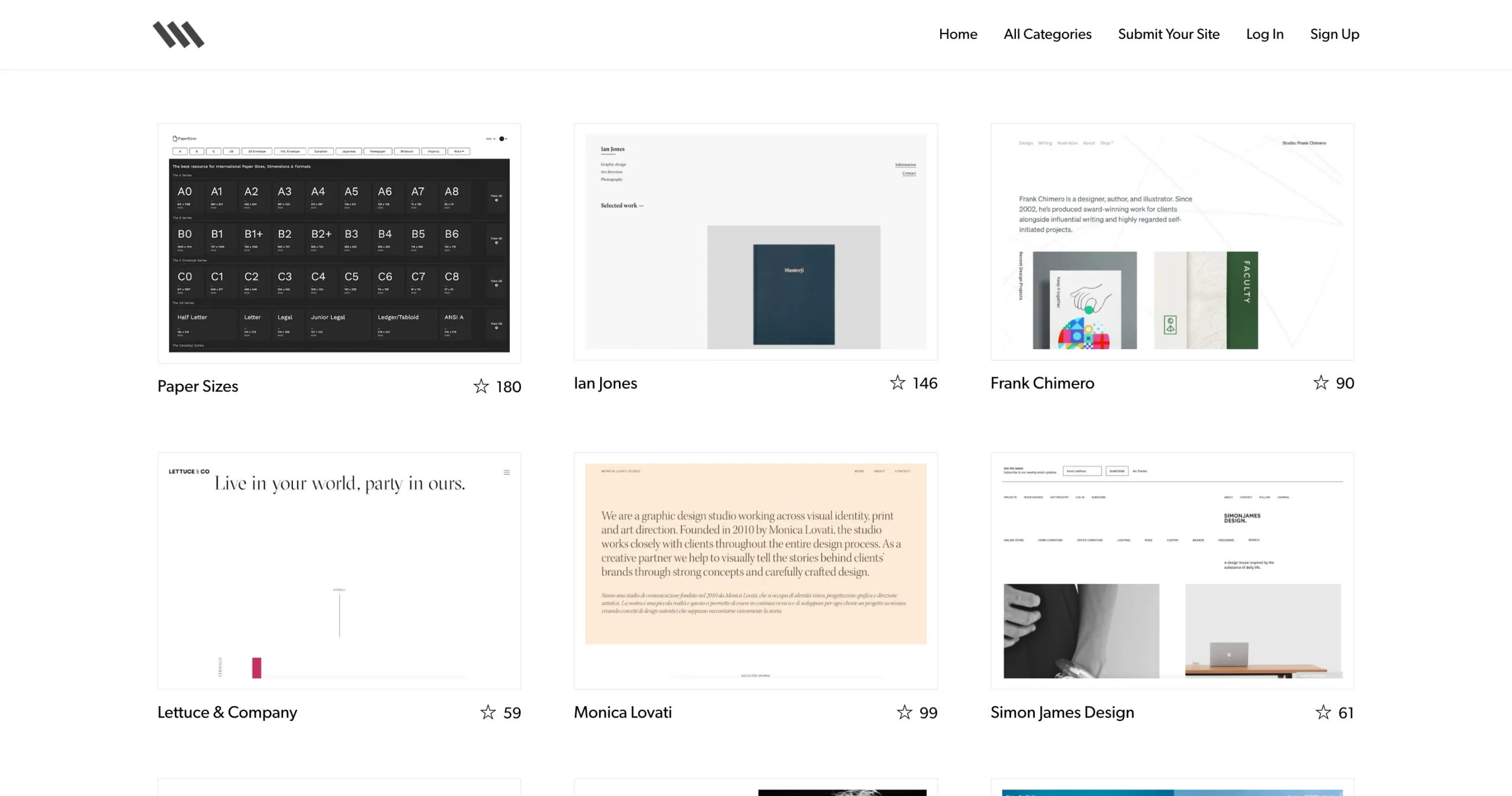The width and height of the screenshot is (1512, 796).
Task: Star the Frank Chimero site
Action: 1321,383
